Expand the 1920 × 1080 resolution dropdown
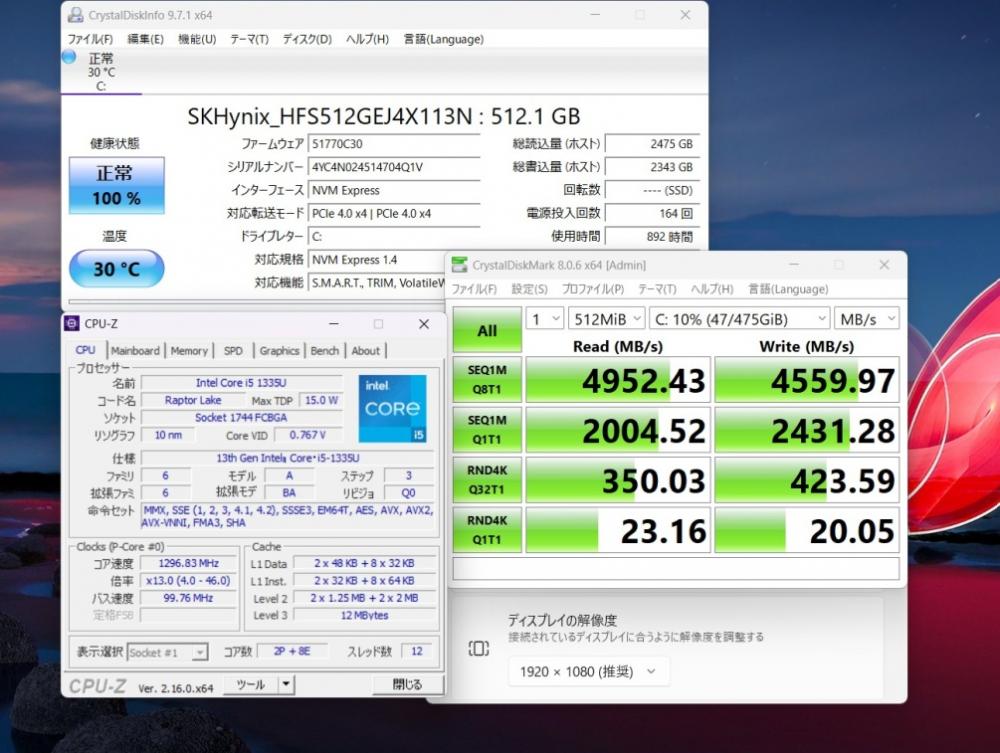1000x753 pixels. pos(588,672)
